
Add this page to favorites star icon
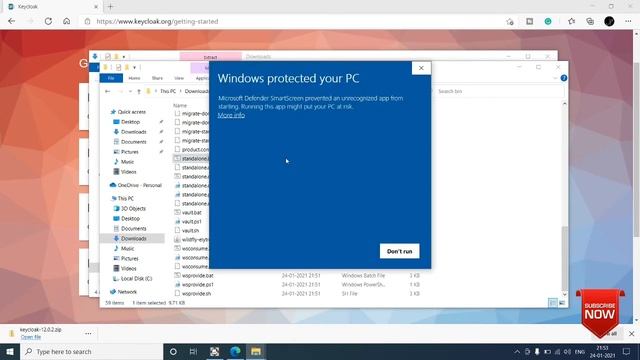click(x=510, y=22)
